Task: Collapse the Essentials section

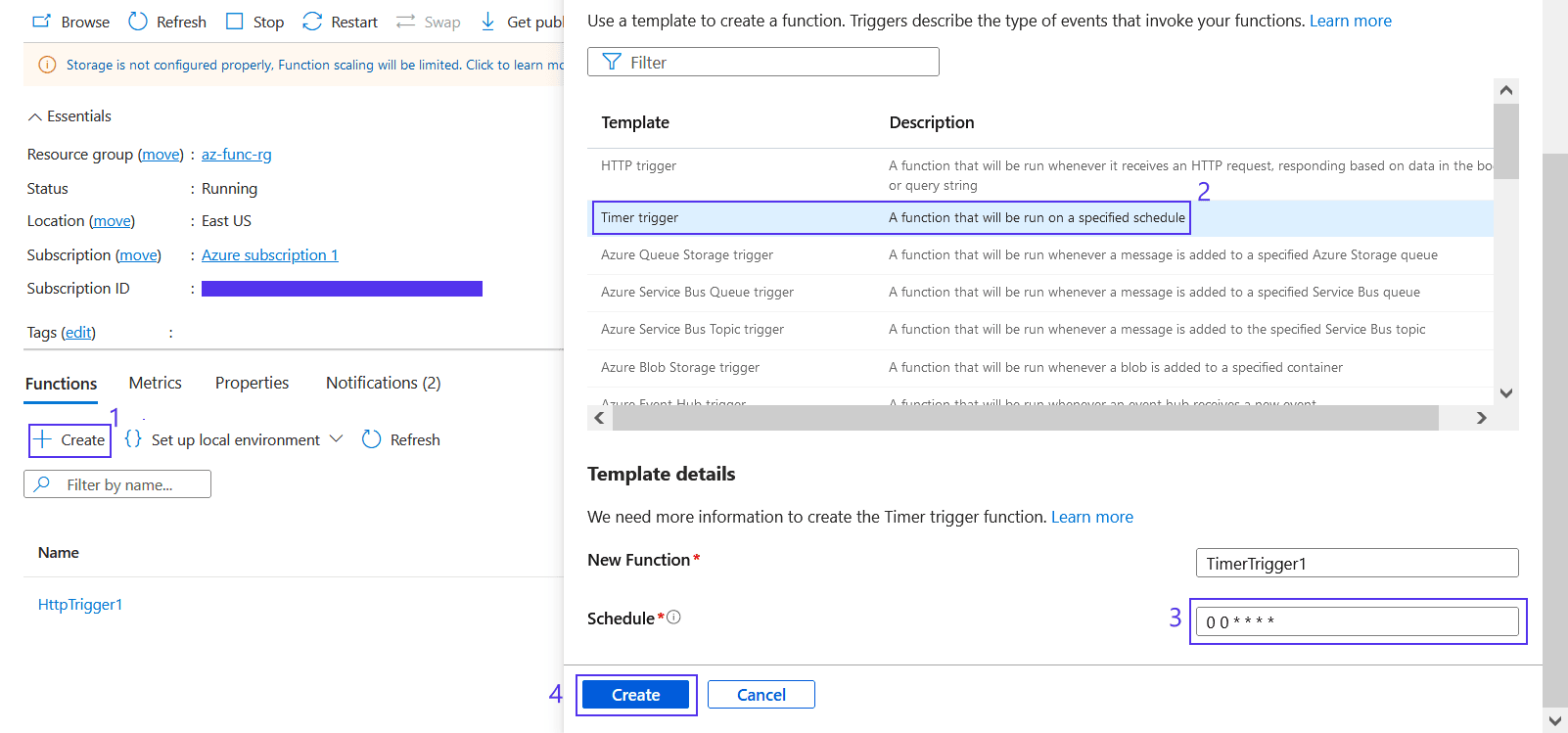Action: (69, 115)
